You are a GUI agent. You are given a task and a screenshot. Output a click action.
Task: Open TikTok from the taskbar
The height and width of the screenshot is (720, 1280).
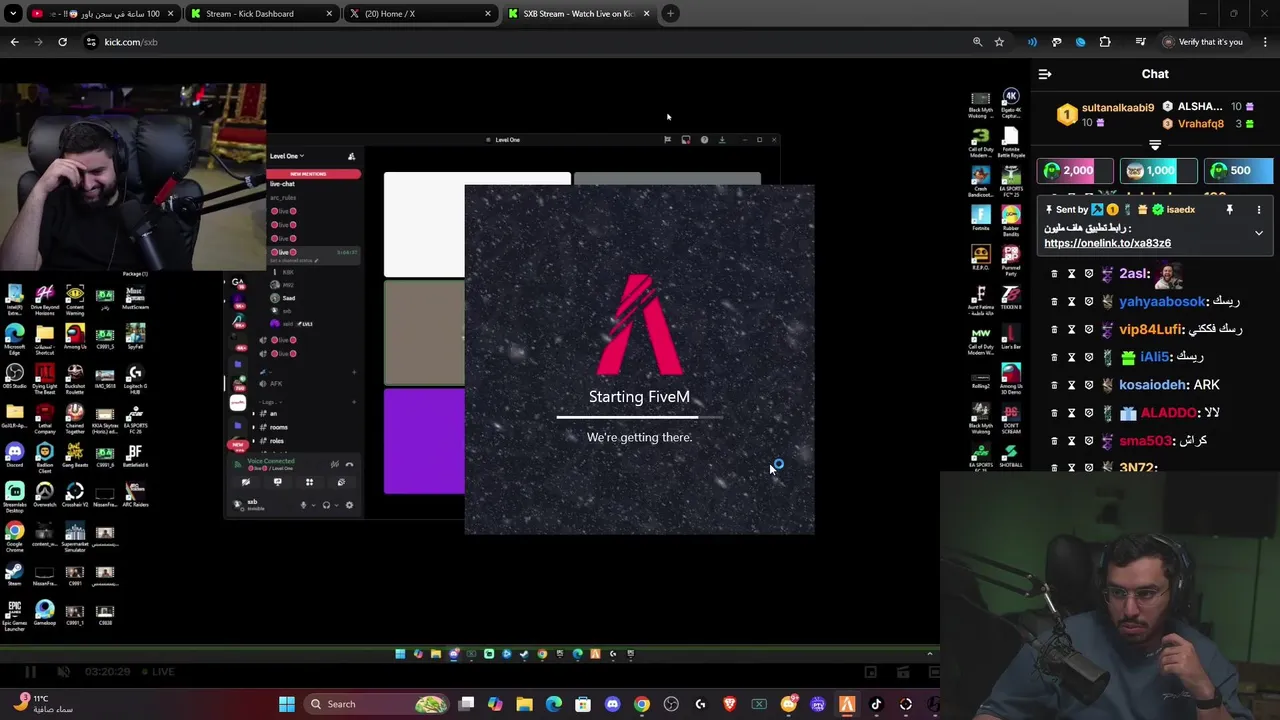tap(876, 704)
